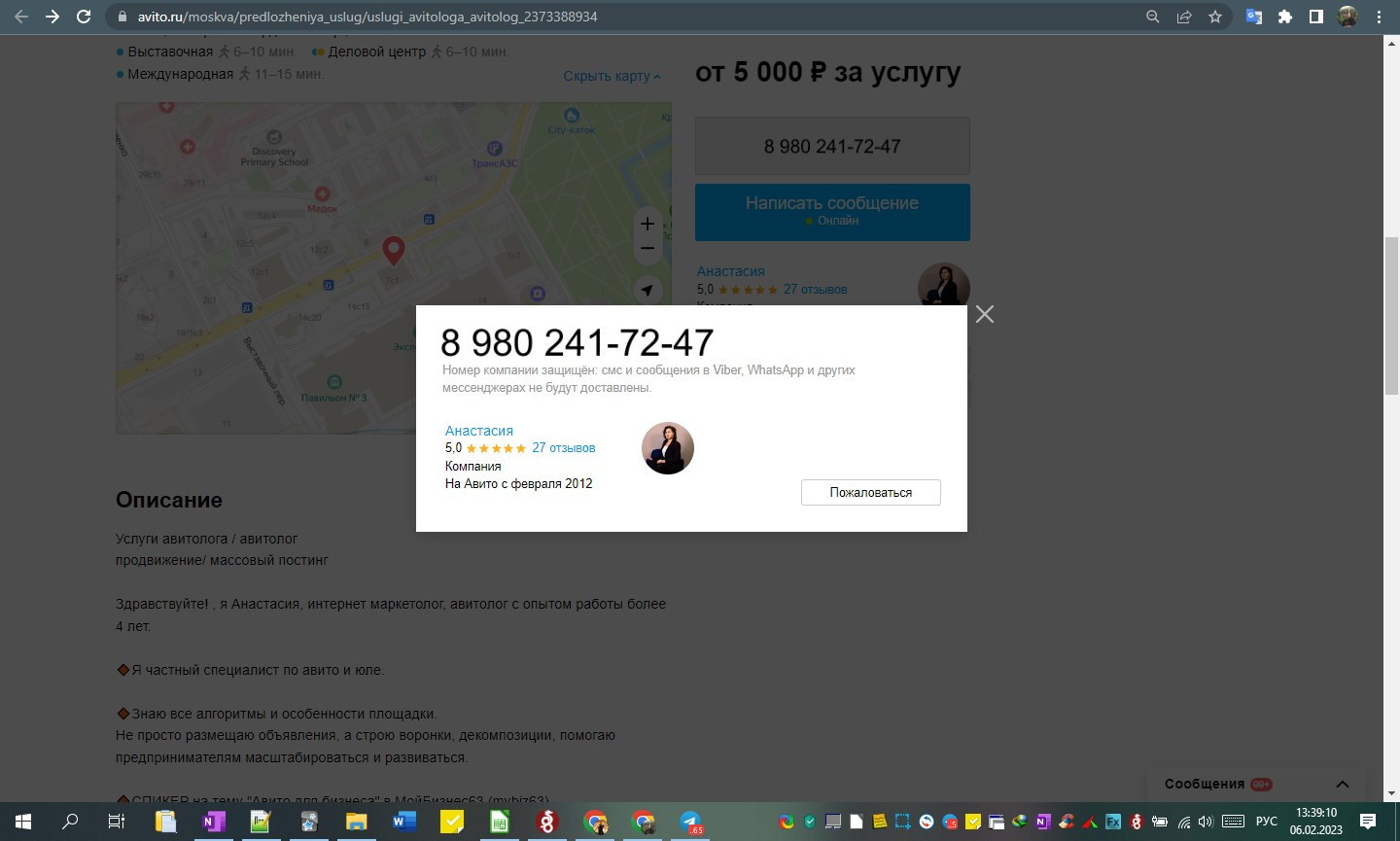The height and width of the screenshot is (841, 1400).
Task: Bookmark this page with the star icon
Action: [1215, 17]
